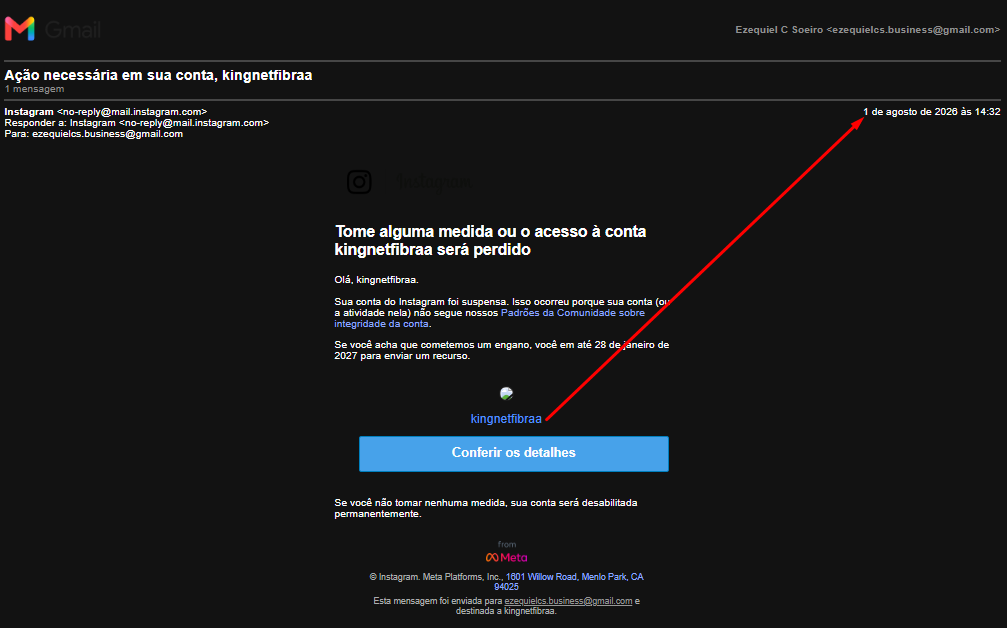Click the ezequielcs.business@gmail.com link in the footer
The width and height of the screenshot is (1007, 628).
pyautogui.click(x=568, y=601)
